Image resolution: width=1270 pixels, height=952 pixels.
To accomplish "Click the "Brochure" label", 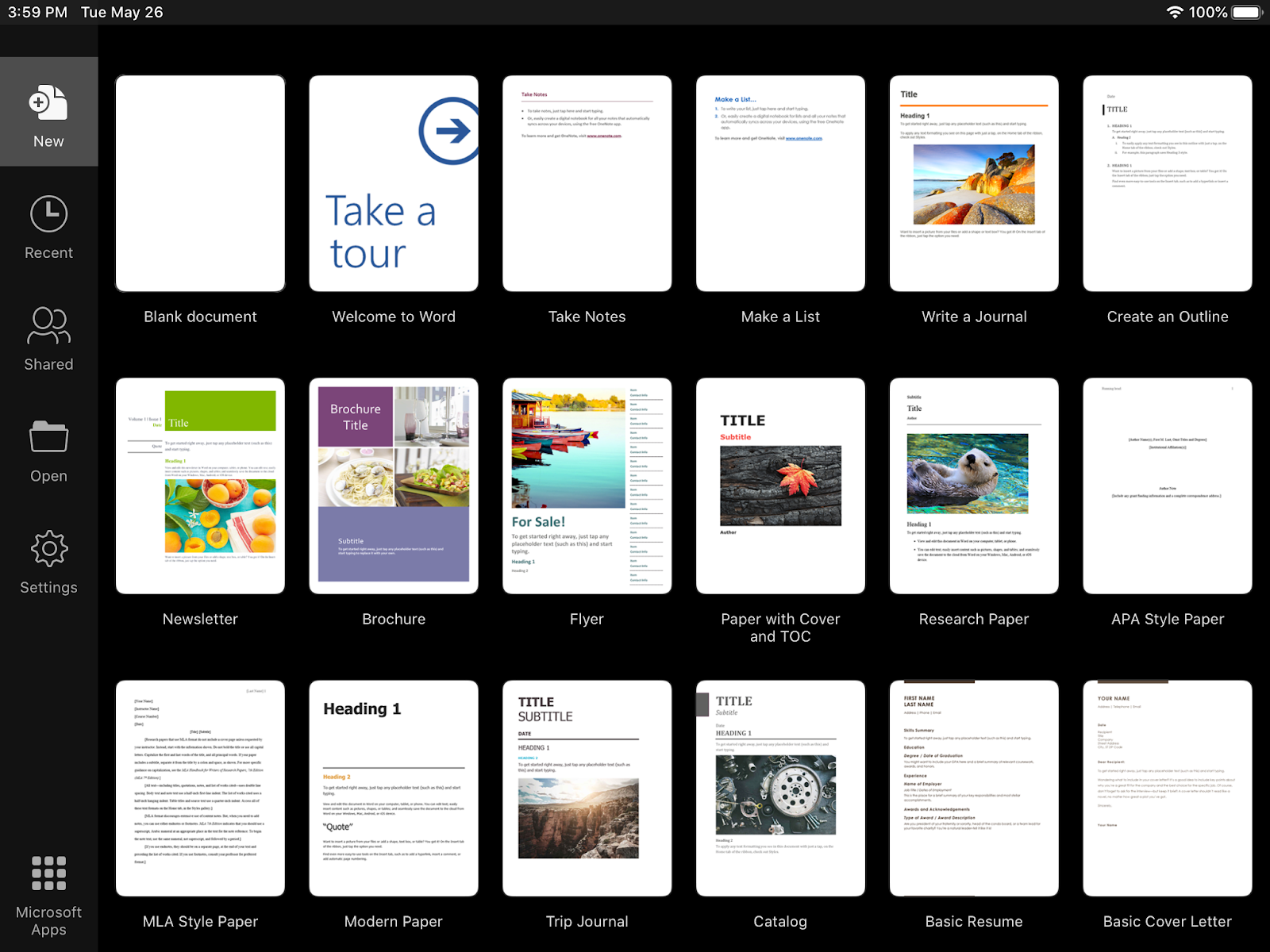I will coord(394,619).
